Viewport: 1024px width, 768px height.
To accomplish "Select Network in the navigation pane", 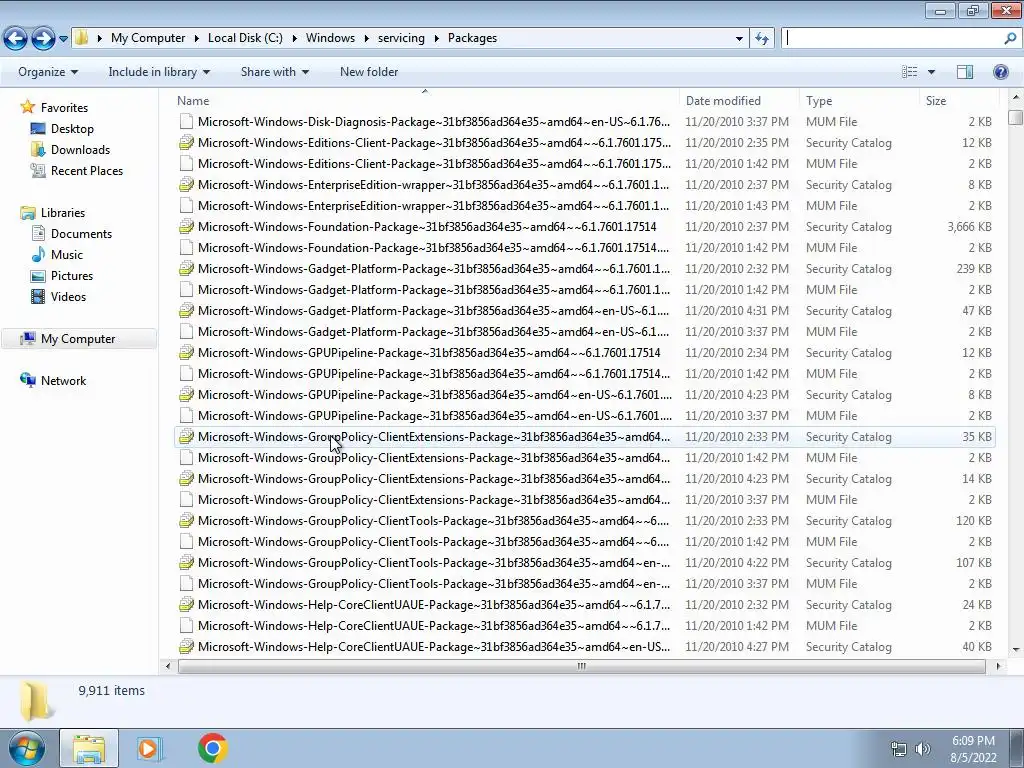I will [63, 381].
